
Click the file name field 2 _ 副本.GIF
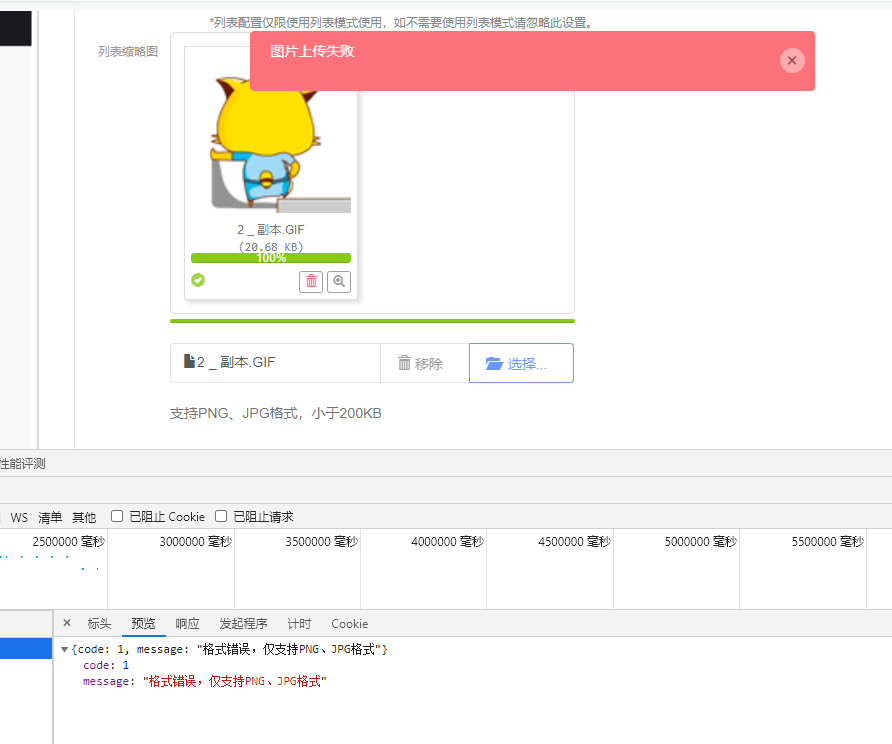click(275, 363)
